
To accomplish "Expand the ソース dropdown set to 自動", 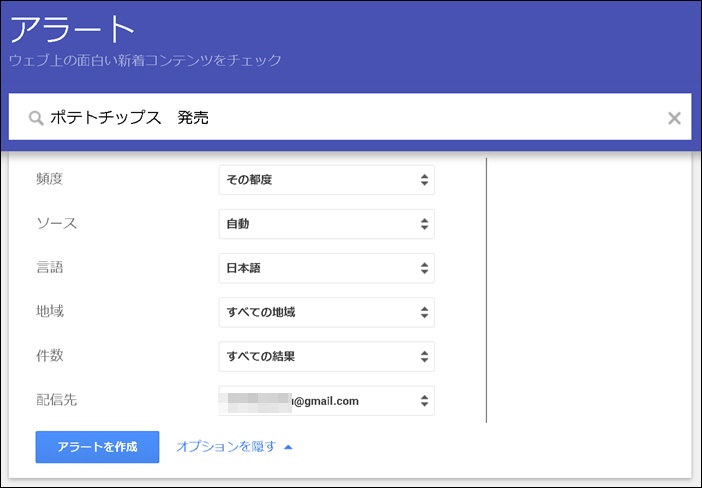I will 326,224.
